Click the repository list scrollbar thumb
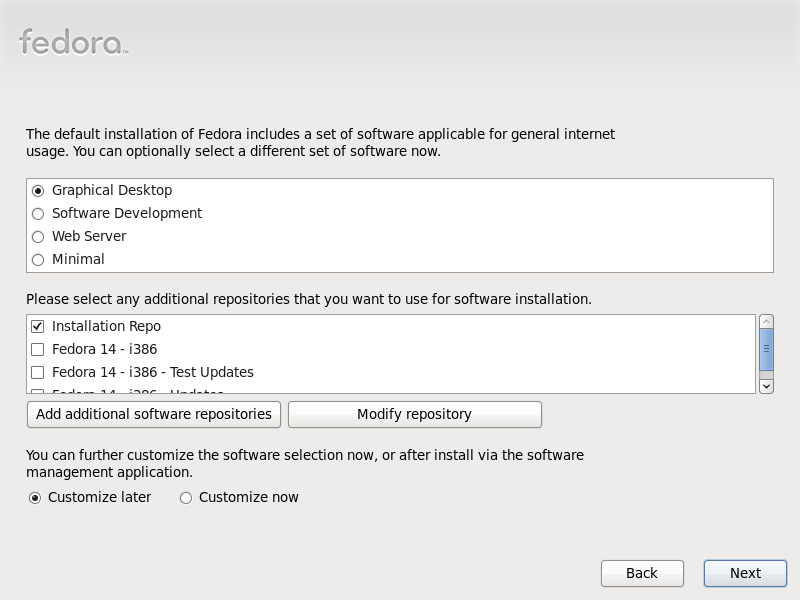 coord(766,349)
